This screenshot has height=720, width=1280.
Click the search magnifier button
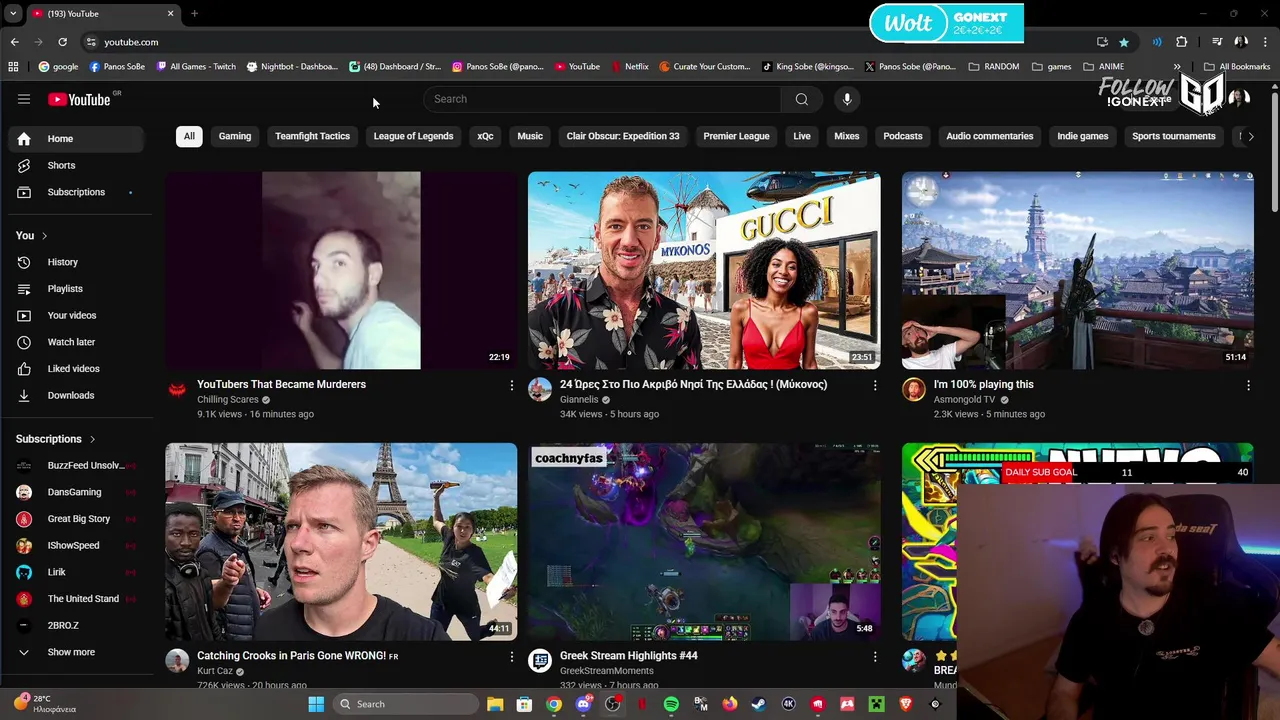801,99
